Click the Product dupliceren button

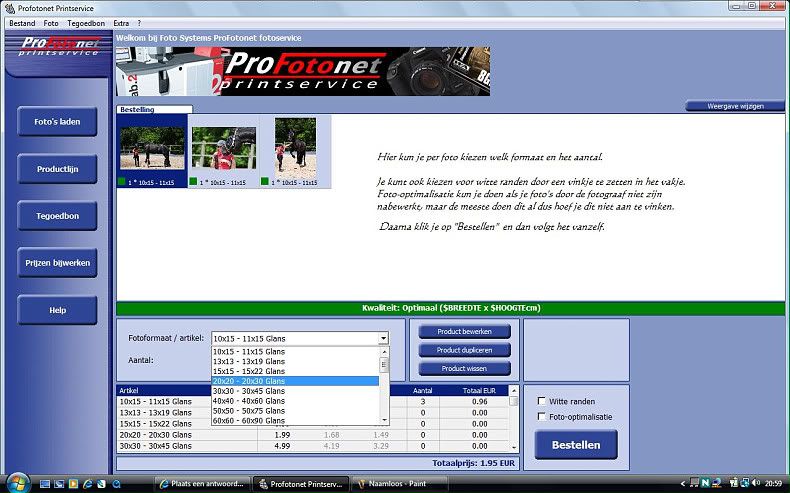click(x=465, y=350)
